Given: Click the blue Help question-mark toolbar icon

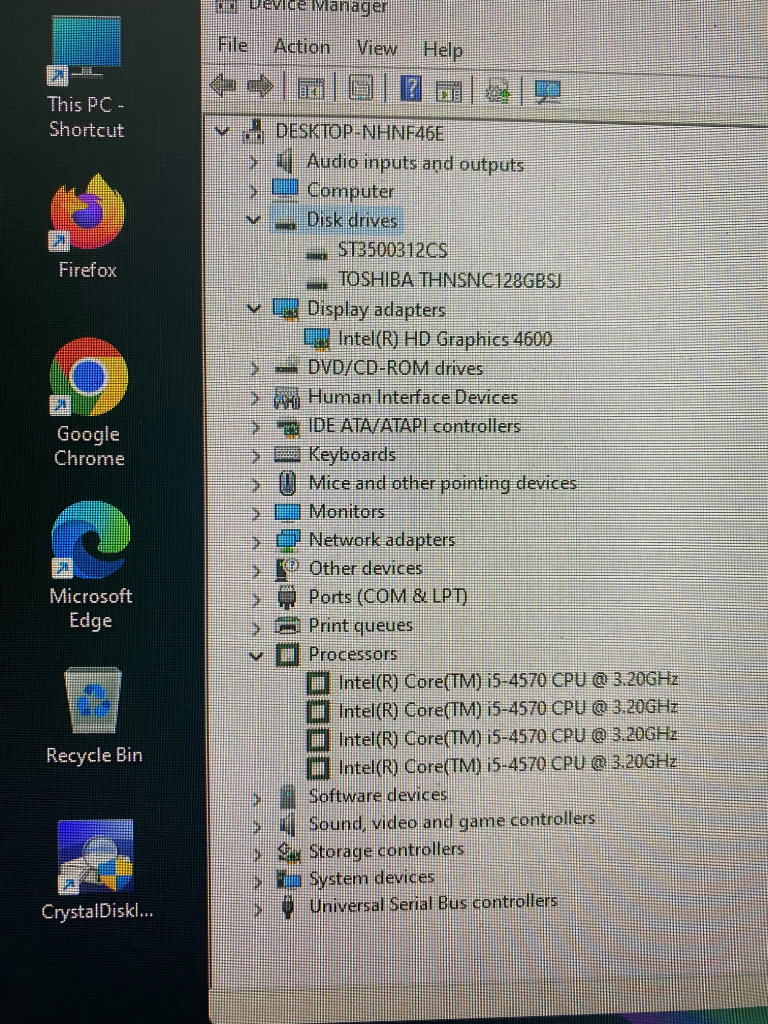Looking at the screenshot, I should click(x=410, y=89).
